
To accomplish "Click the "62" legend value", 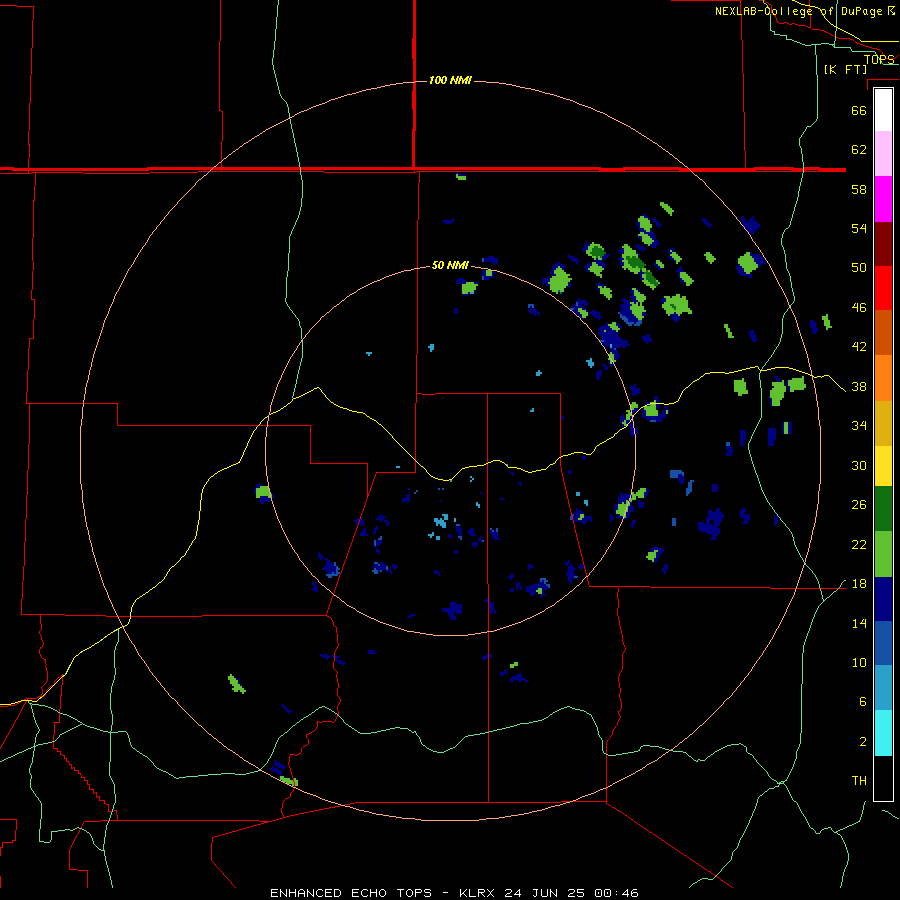I will (x=859, y=150).
